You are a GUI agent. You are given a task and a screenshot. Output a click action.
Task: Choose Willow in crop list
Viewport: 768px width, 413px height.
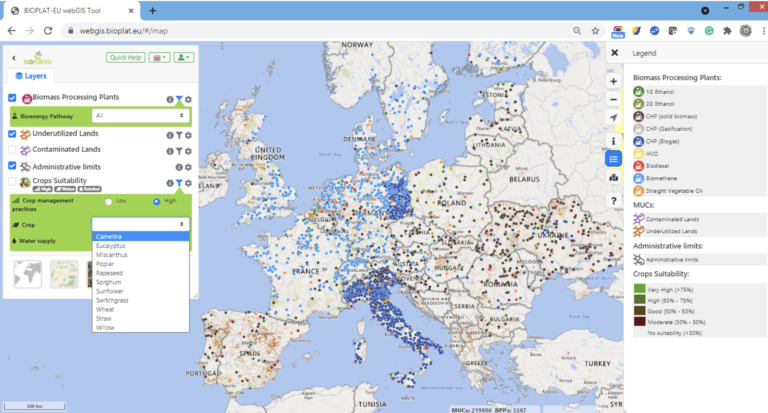point(141,328)
